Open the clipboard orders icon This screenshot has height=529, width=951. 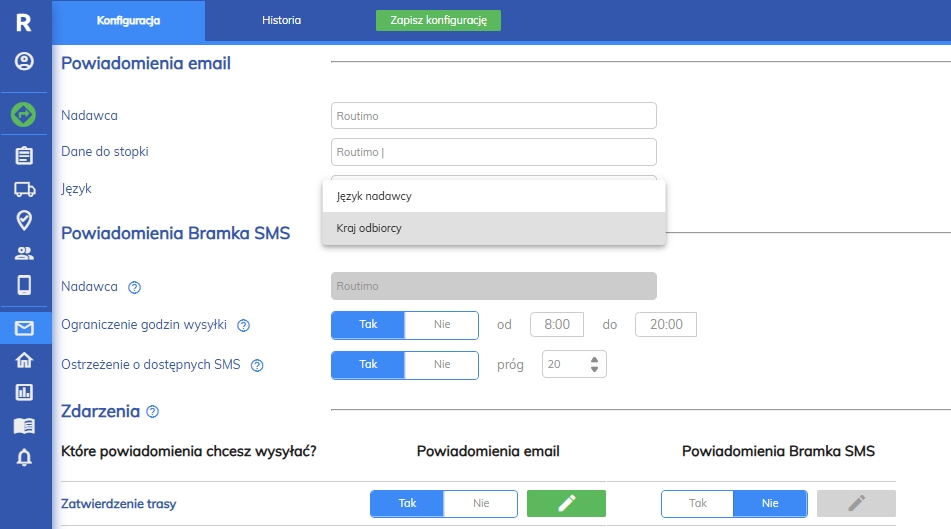tap(25, 155)
